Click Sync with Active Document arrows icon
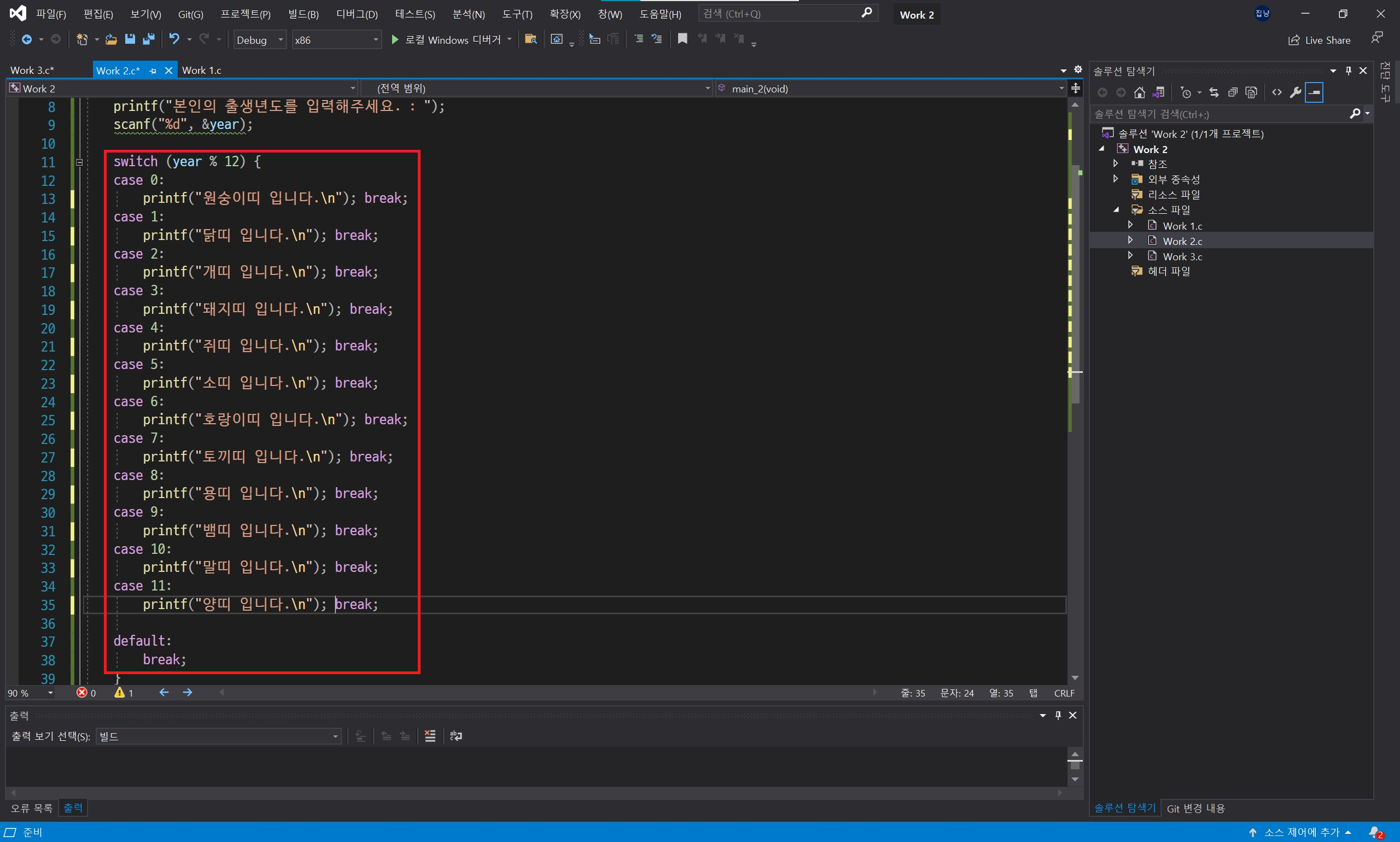The image size is (1400, 842). 1214,92
